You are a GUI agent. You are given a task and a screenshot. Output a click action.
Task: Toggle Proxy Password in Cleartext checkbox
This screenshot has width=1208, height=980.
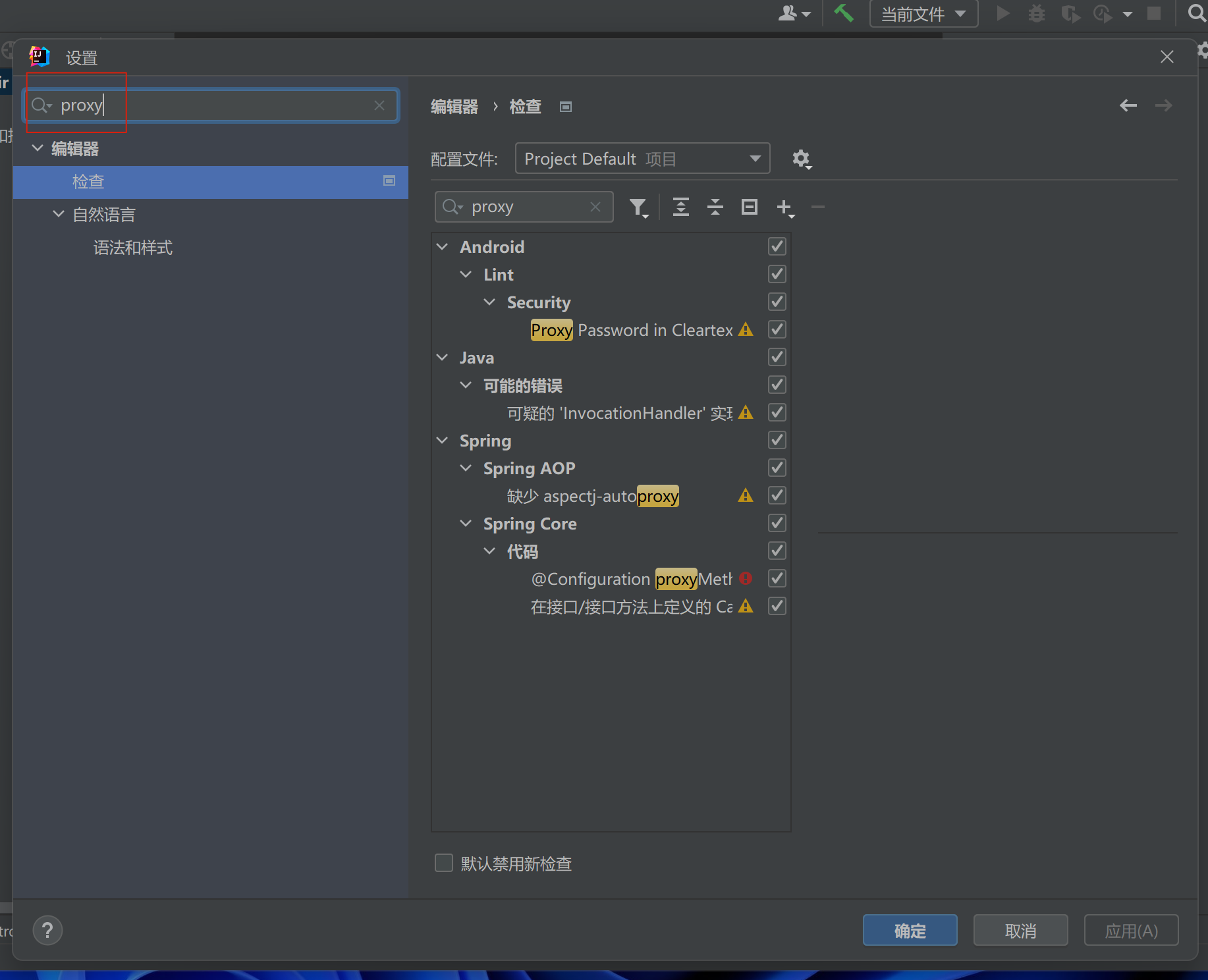777,329
